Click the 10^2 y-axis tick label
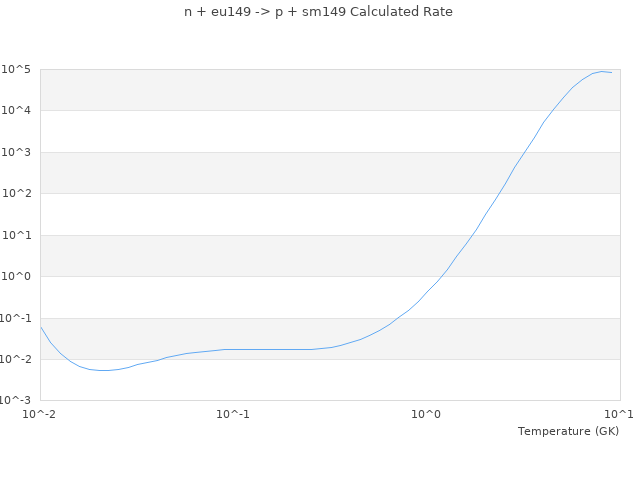 (x=18, y=193)
